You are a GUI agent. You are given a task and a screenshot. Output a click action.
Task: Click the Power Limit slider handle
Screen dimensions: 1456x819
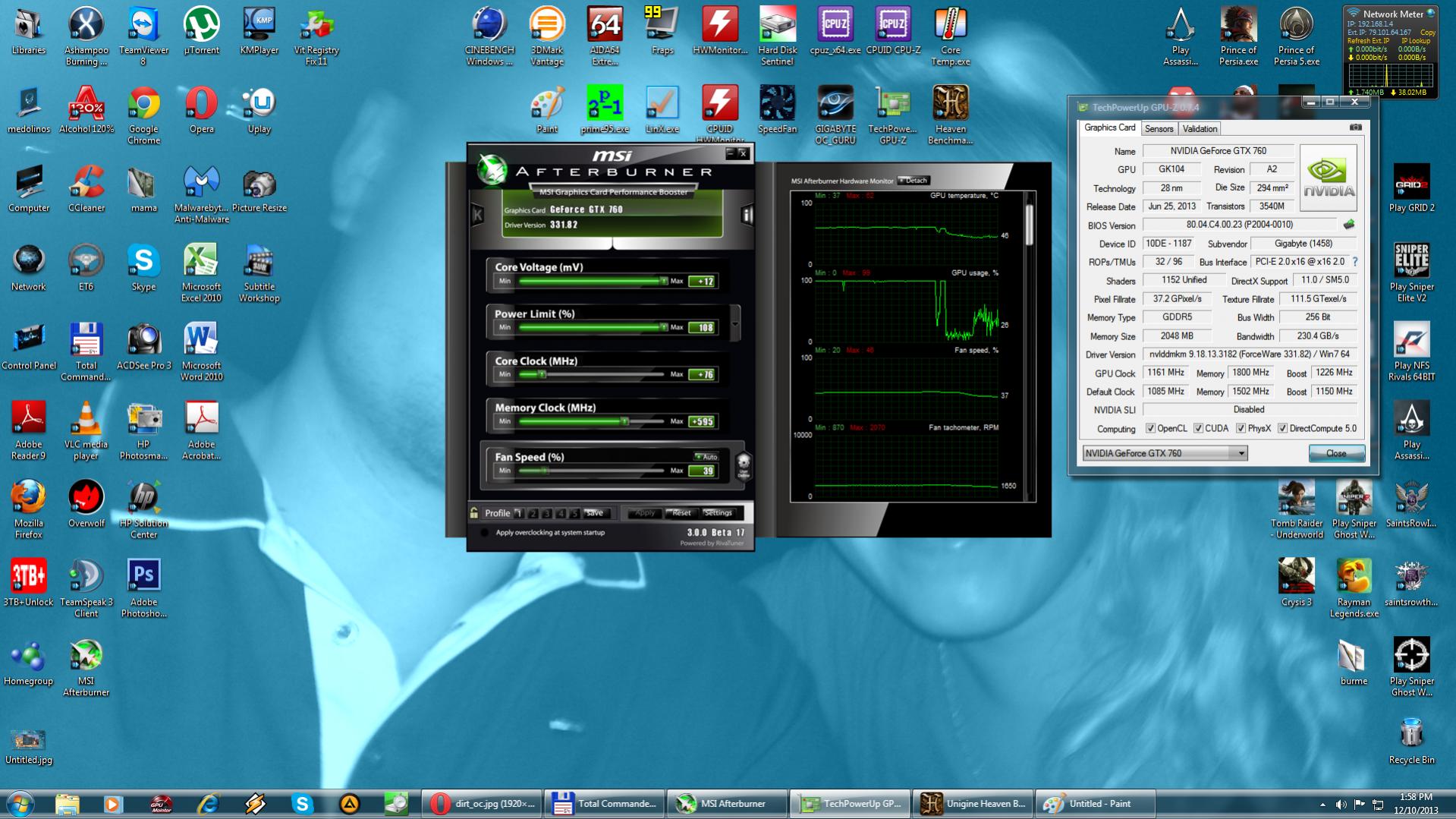coord(663,327)
